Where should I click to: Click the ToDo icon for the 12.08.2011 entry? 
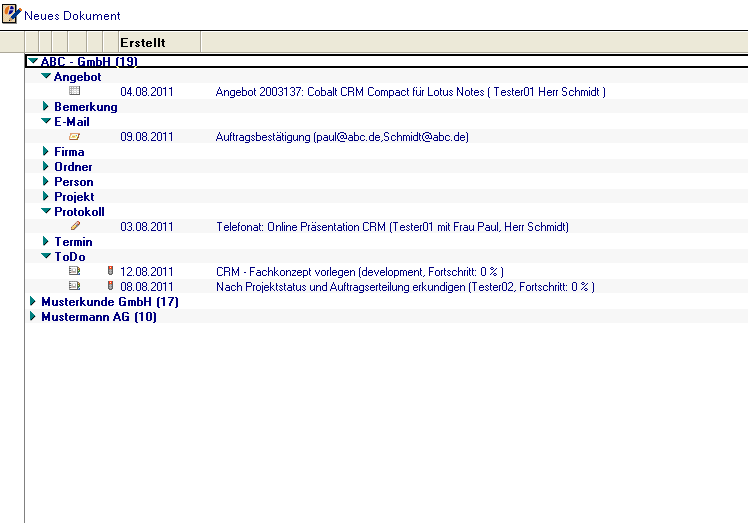tap(74, 271)
